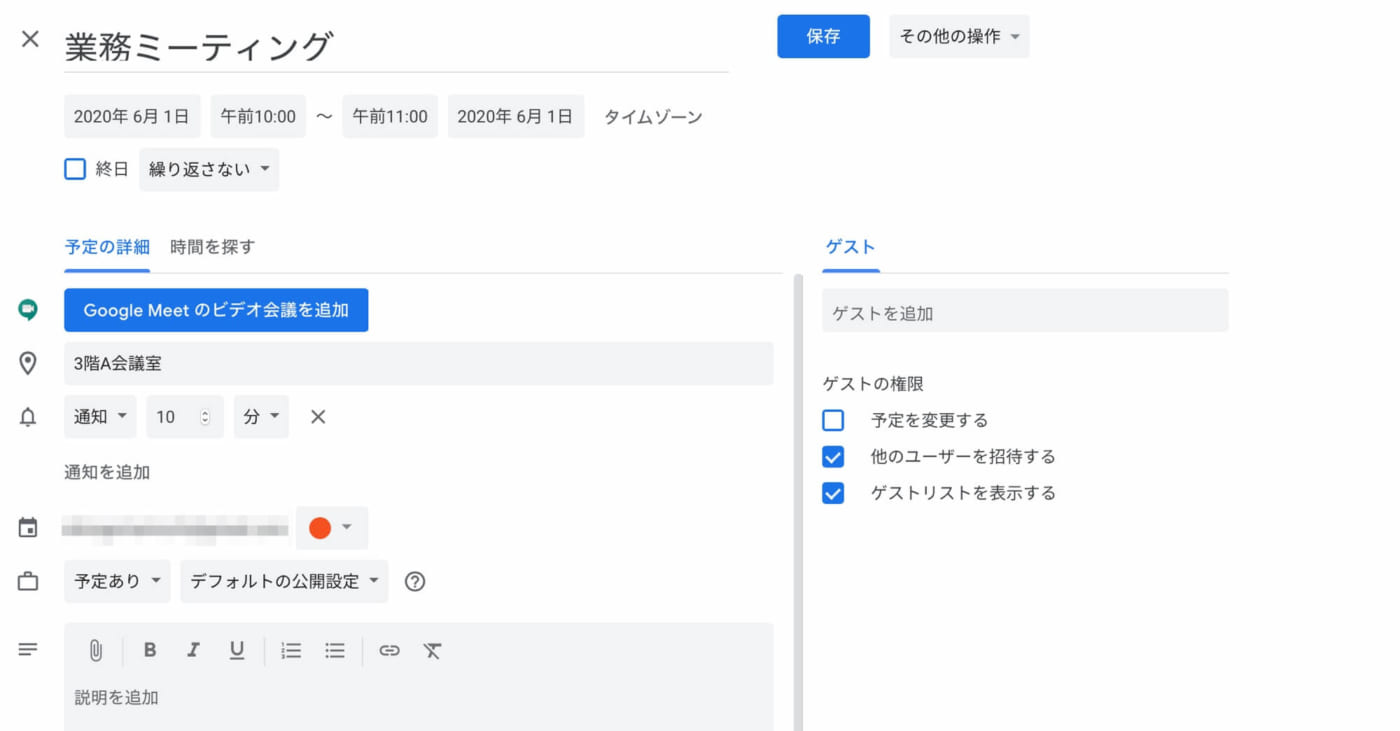
Task: Click the 説明を追加 description area
Action: pyautogui.click(x=418, y=698)
